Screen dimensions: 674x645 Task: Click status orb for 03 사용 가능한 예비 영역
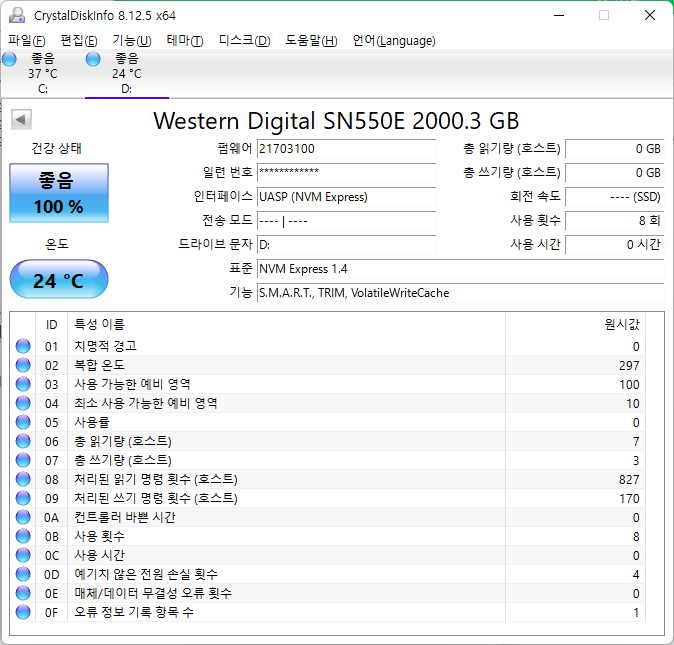pyautogui.click(x=23, y=384)
